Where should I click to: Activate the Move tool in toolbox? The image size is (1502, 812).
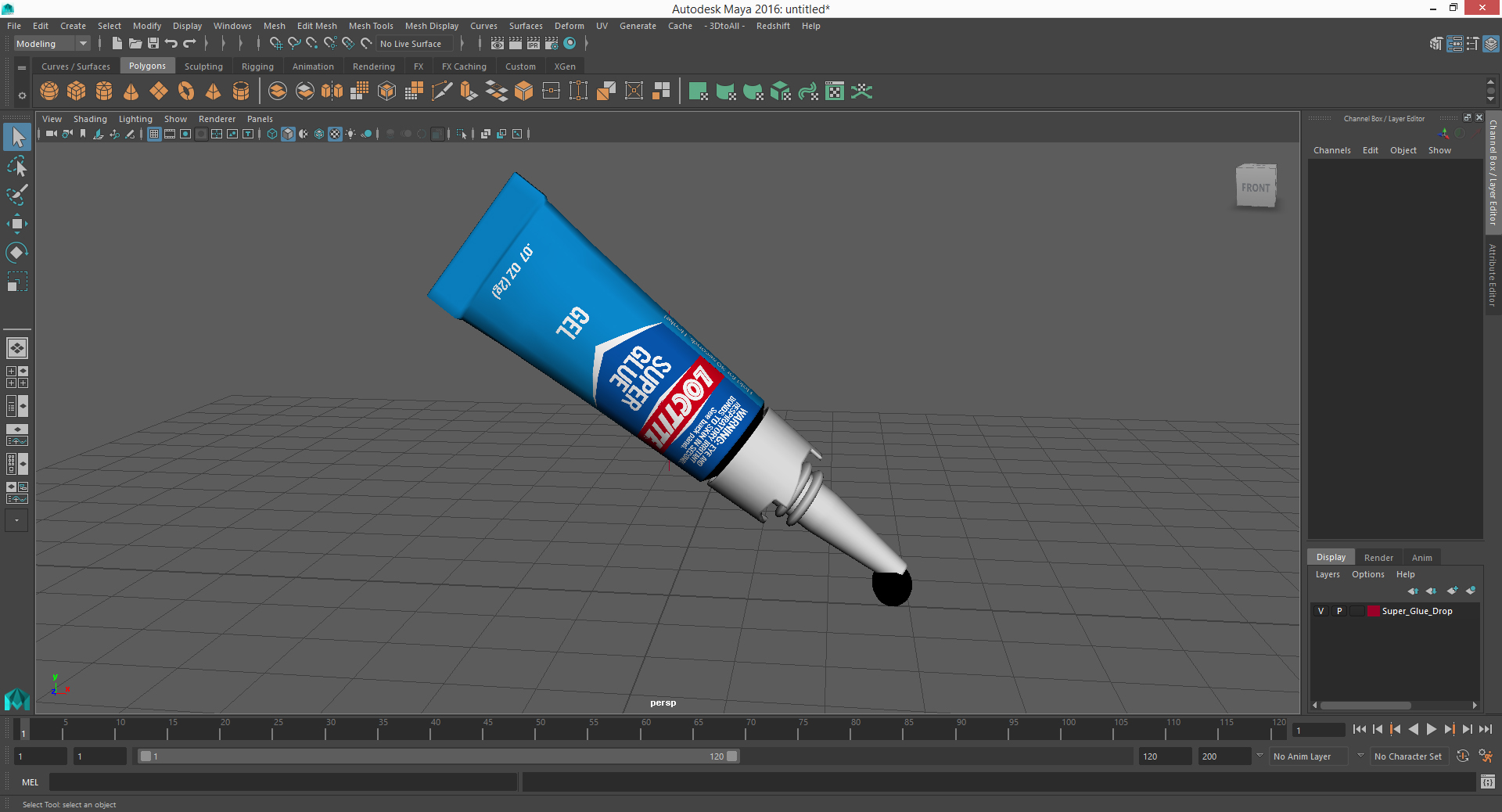click(x=17, y=224)
